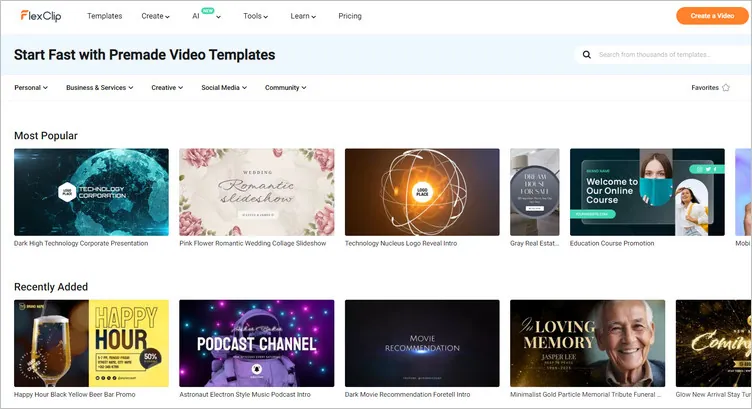Open the Gray Real Estate thumbnail
Viewport: 752px width, 409px height.
point(535,192)
